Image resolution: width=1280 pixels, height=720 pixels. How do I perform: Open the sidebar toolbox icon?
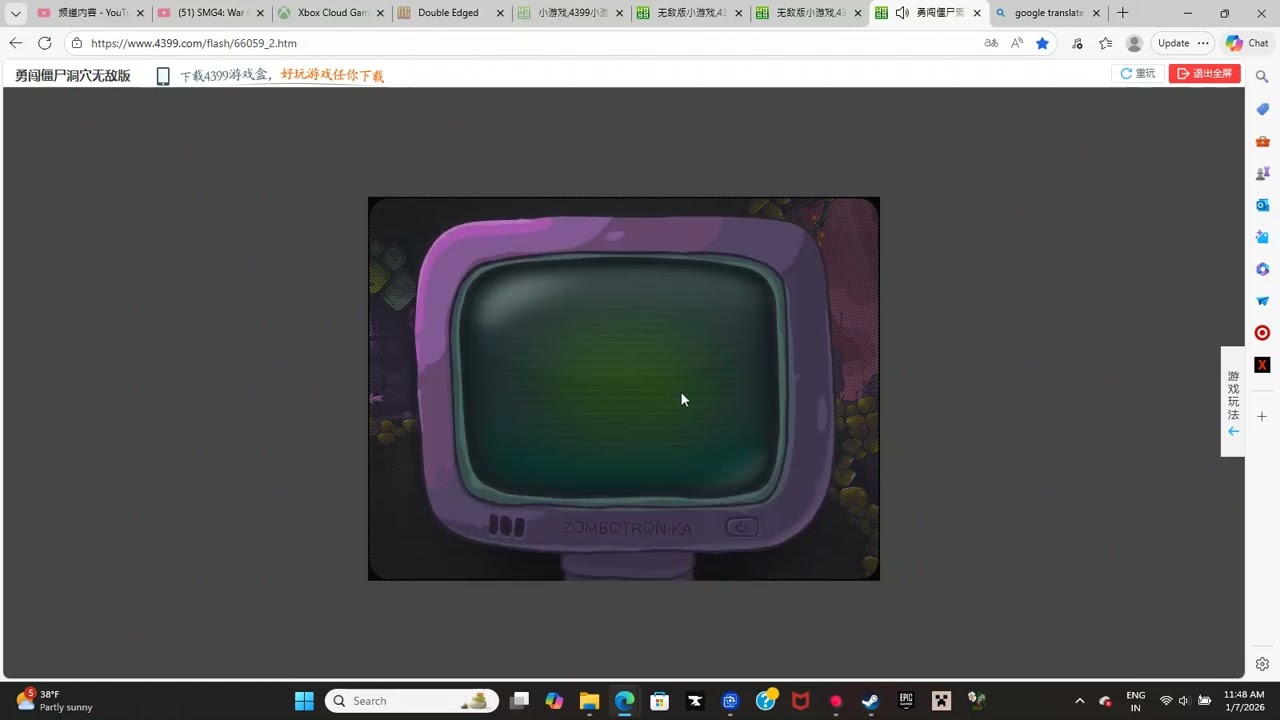[1262, 141]
